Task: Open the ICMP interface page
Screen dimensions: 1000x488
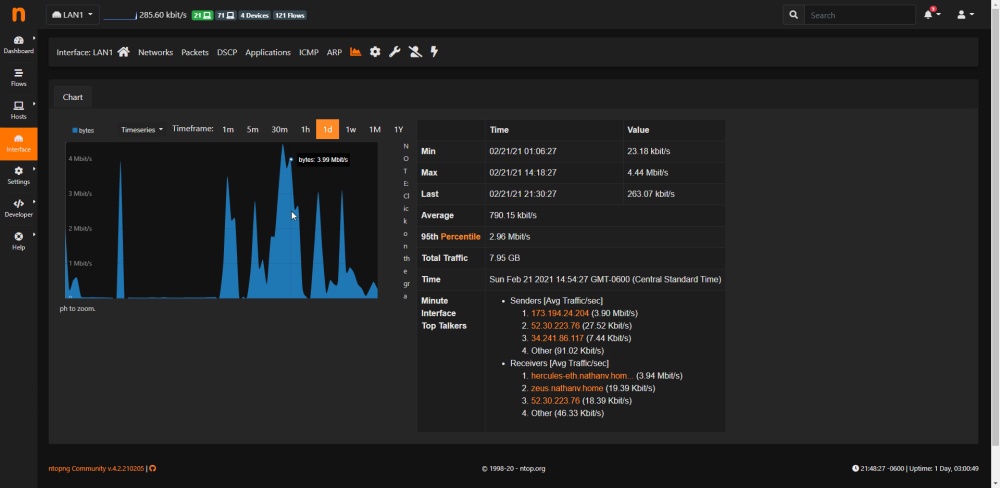Action: (309, 52)
